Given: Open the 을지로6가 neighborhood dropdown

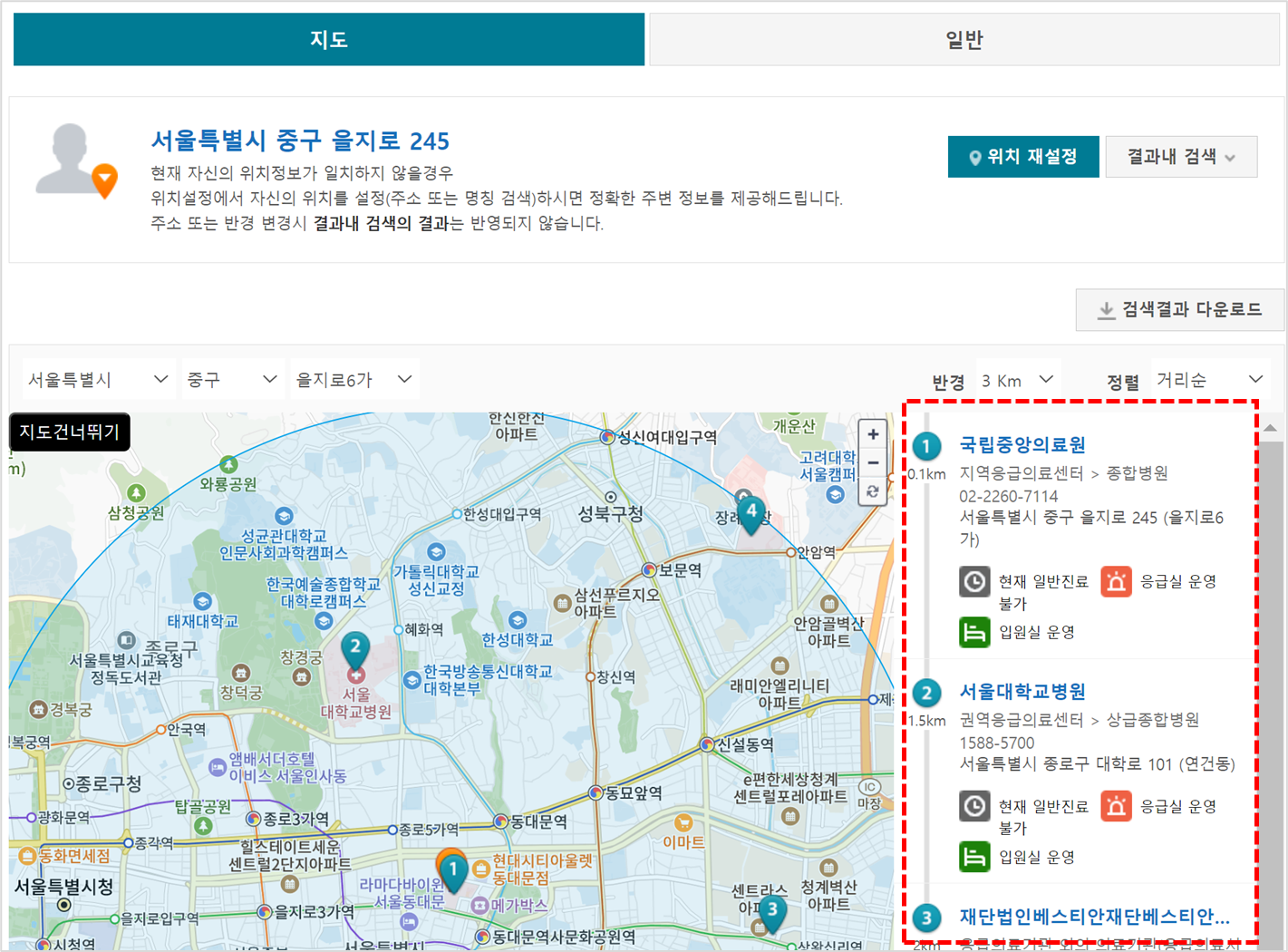Looking at the screenshot, I should pos(353,380).
